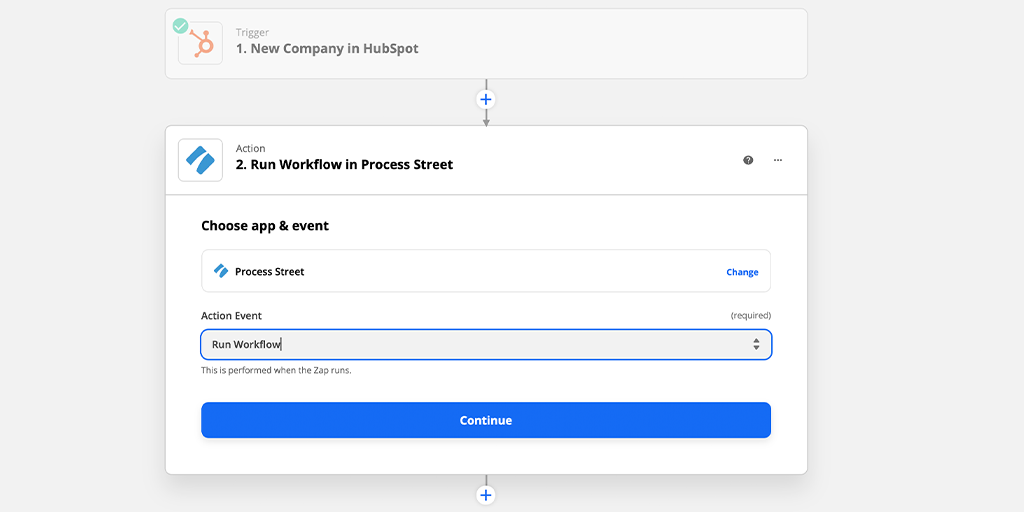The height and width of the screenshot is (512, 1024).
Task: Click the Trigger label text
Action: [x=252, y=32]
